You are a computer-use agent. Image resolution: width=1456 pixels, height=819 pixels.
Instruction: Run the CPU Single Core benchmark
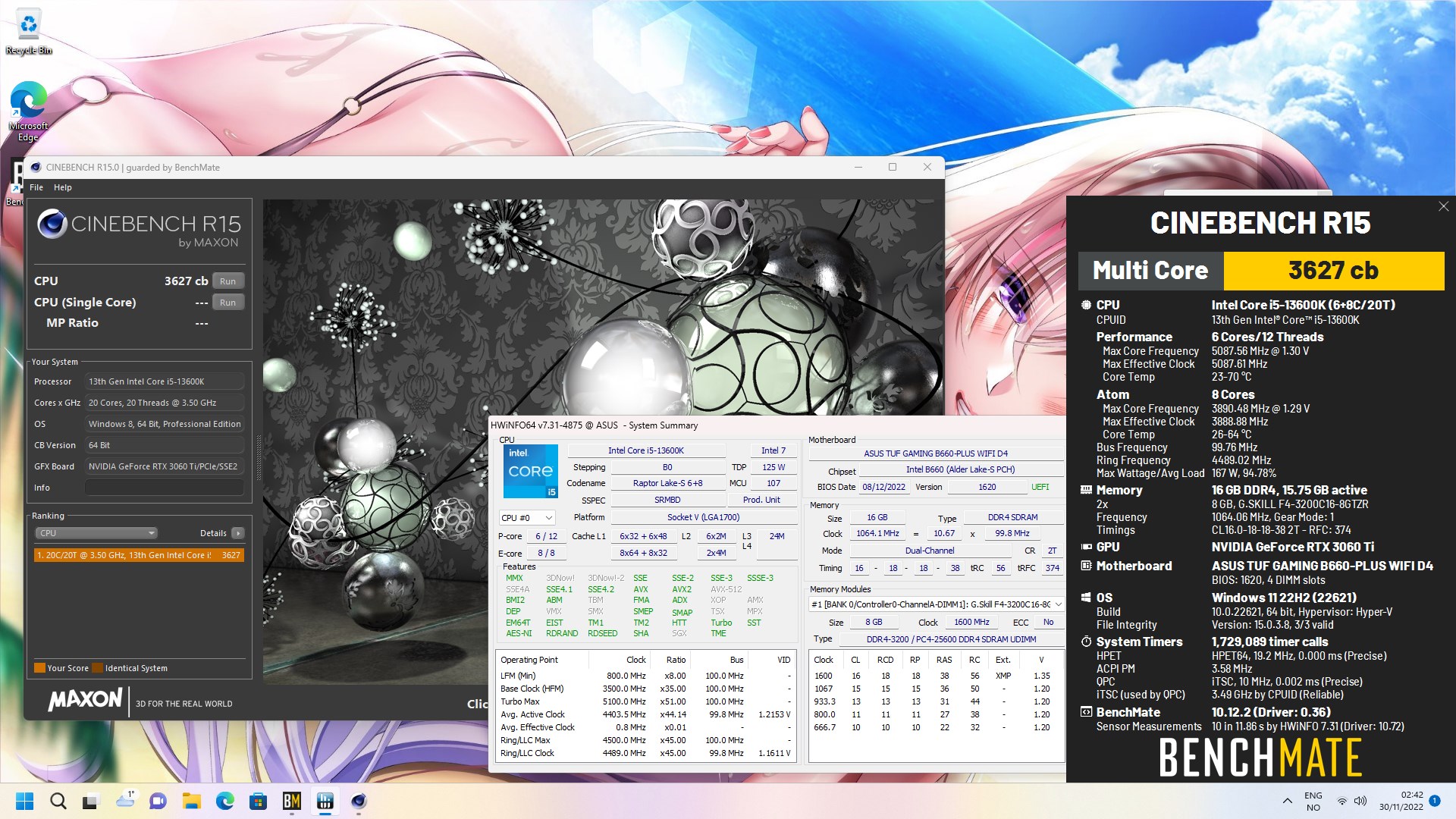click(x=228, y=303)
